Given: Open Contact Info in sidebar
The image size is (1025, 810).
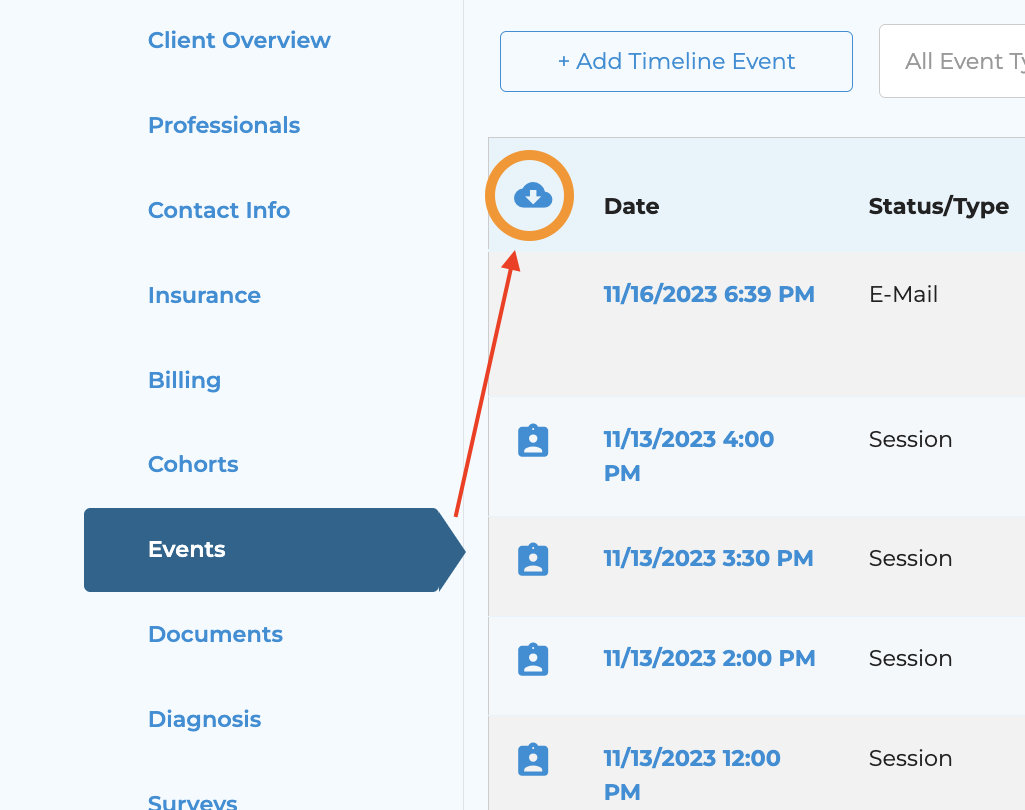Looking at the screenshot, I should pyautogui.click(x=219, y=211).
